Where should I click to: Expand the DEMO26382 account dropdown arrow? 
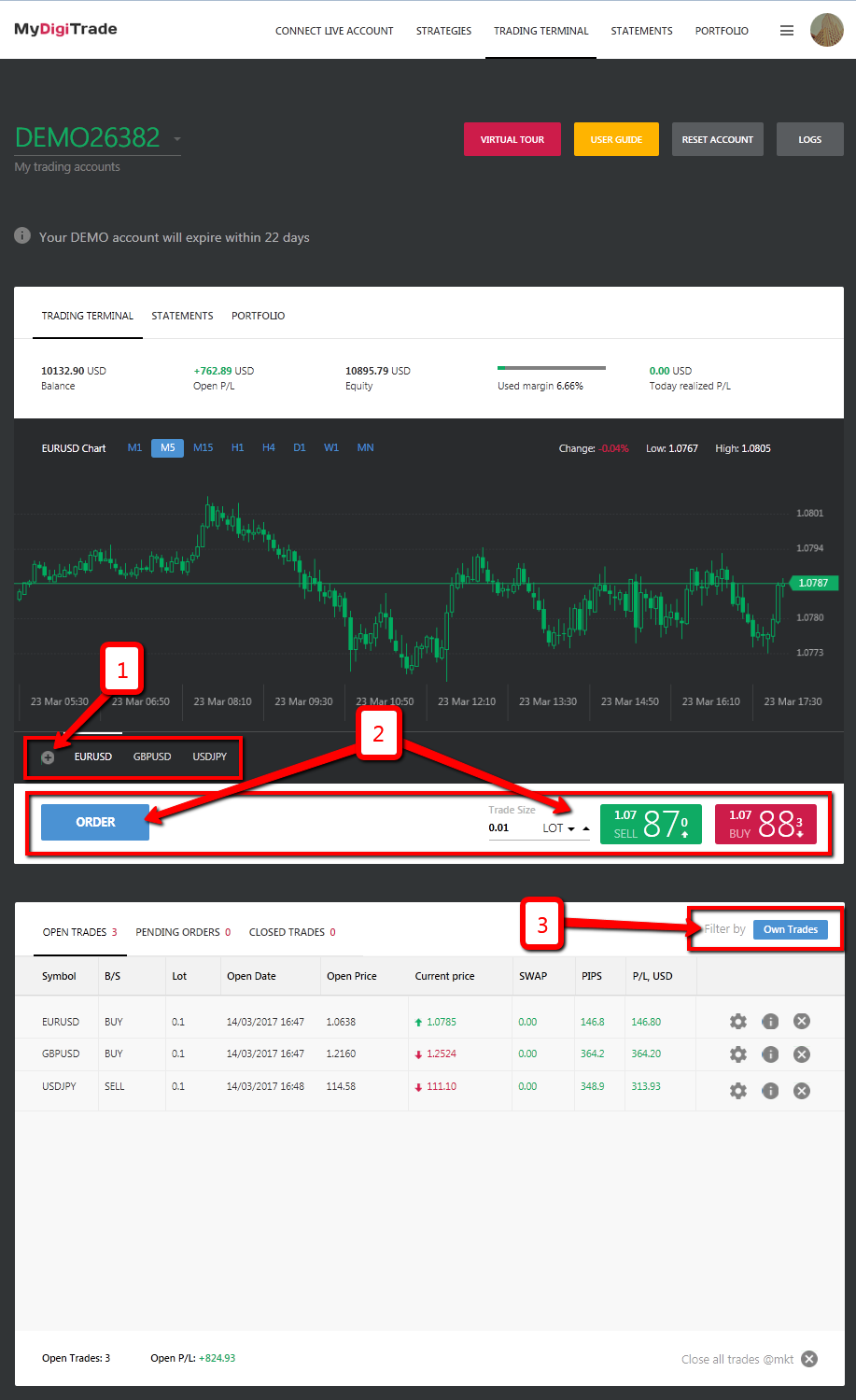176,140
